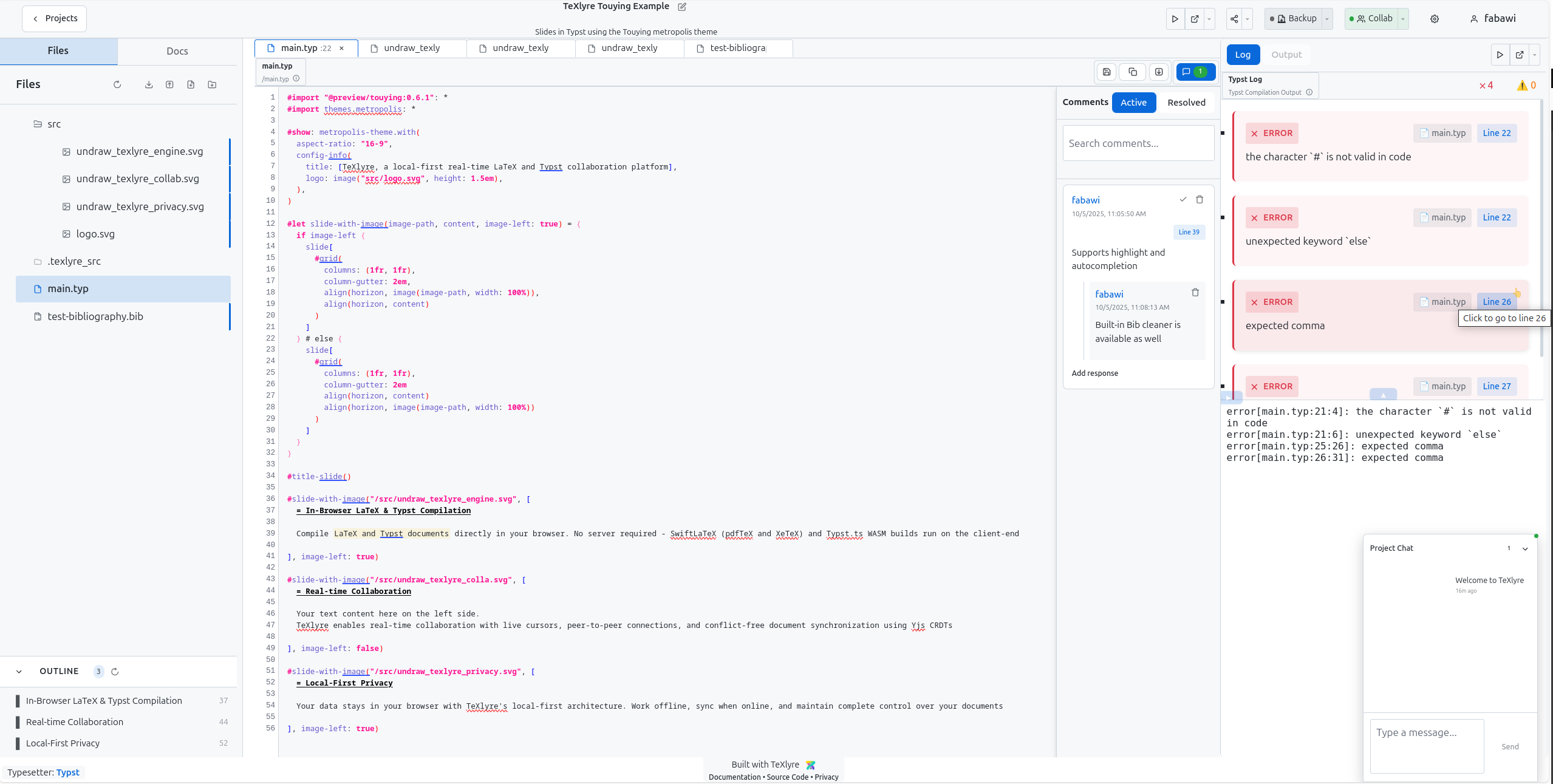The height and width of the screenshot is (784, 1553).
Task: Switch to the Output tab
Action: pos(1286,55)
